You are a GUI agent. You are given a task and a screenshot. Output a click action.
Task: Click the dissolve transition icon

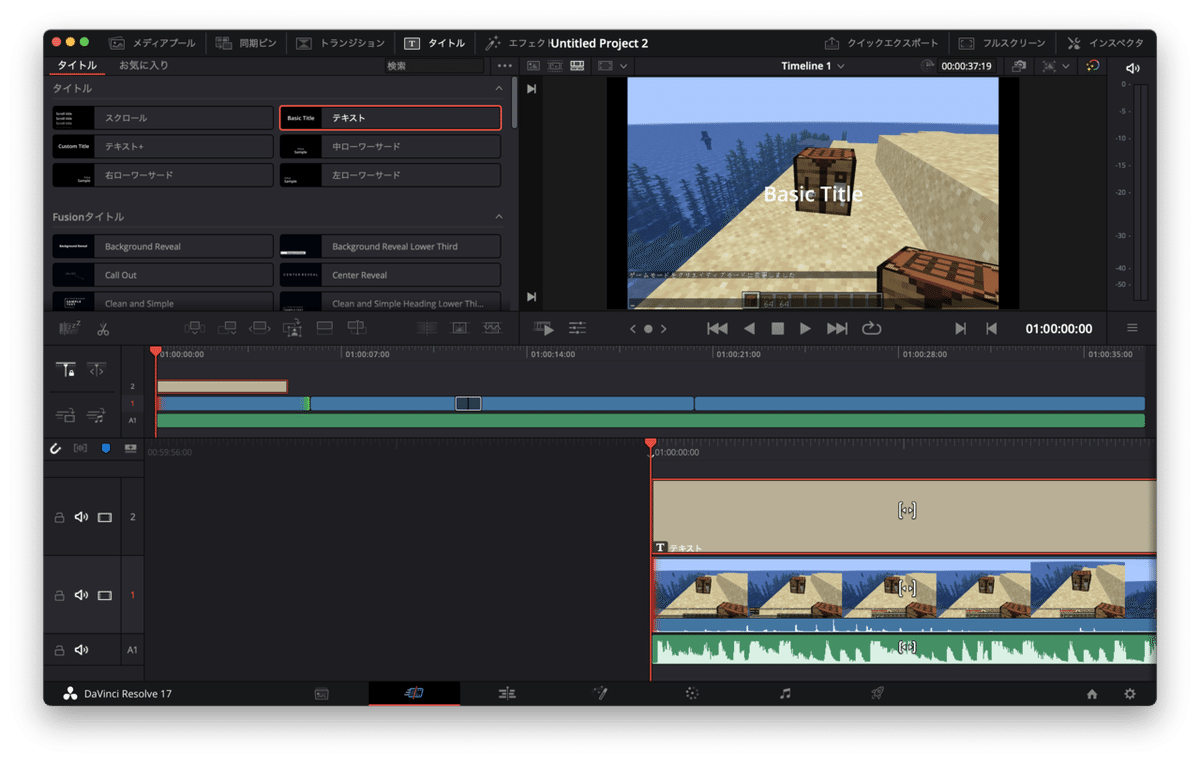click(459, 328)
